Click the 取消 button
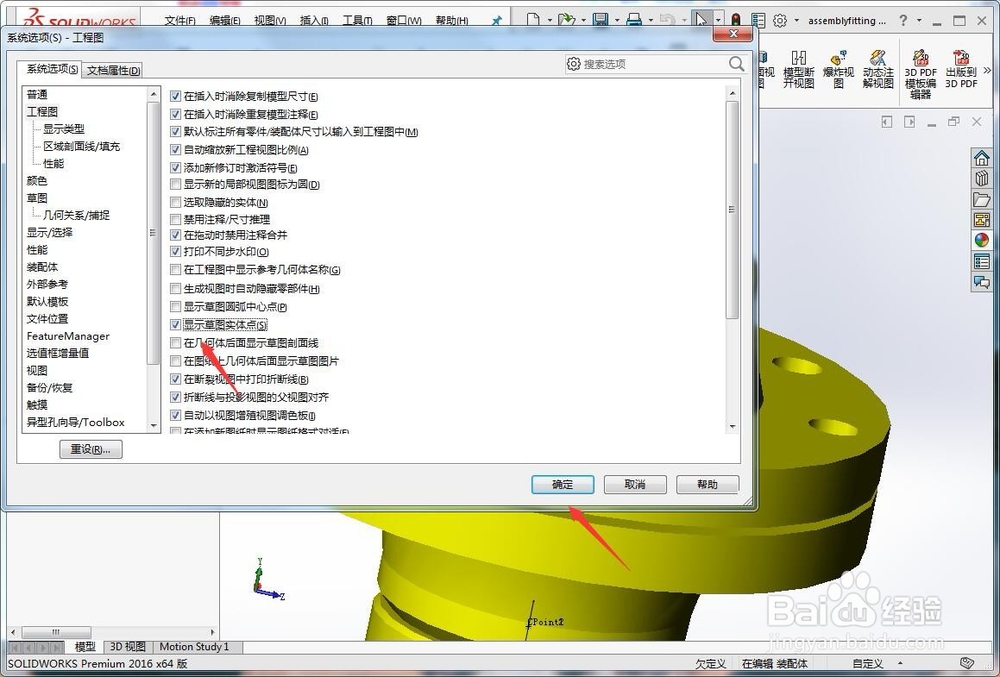The width and height of the screenshot is (1000, 677). click(635, 484)
